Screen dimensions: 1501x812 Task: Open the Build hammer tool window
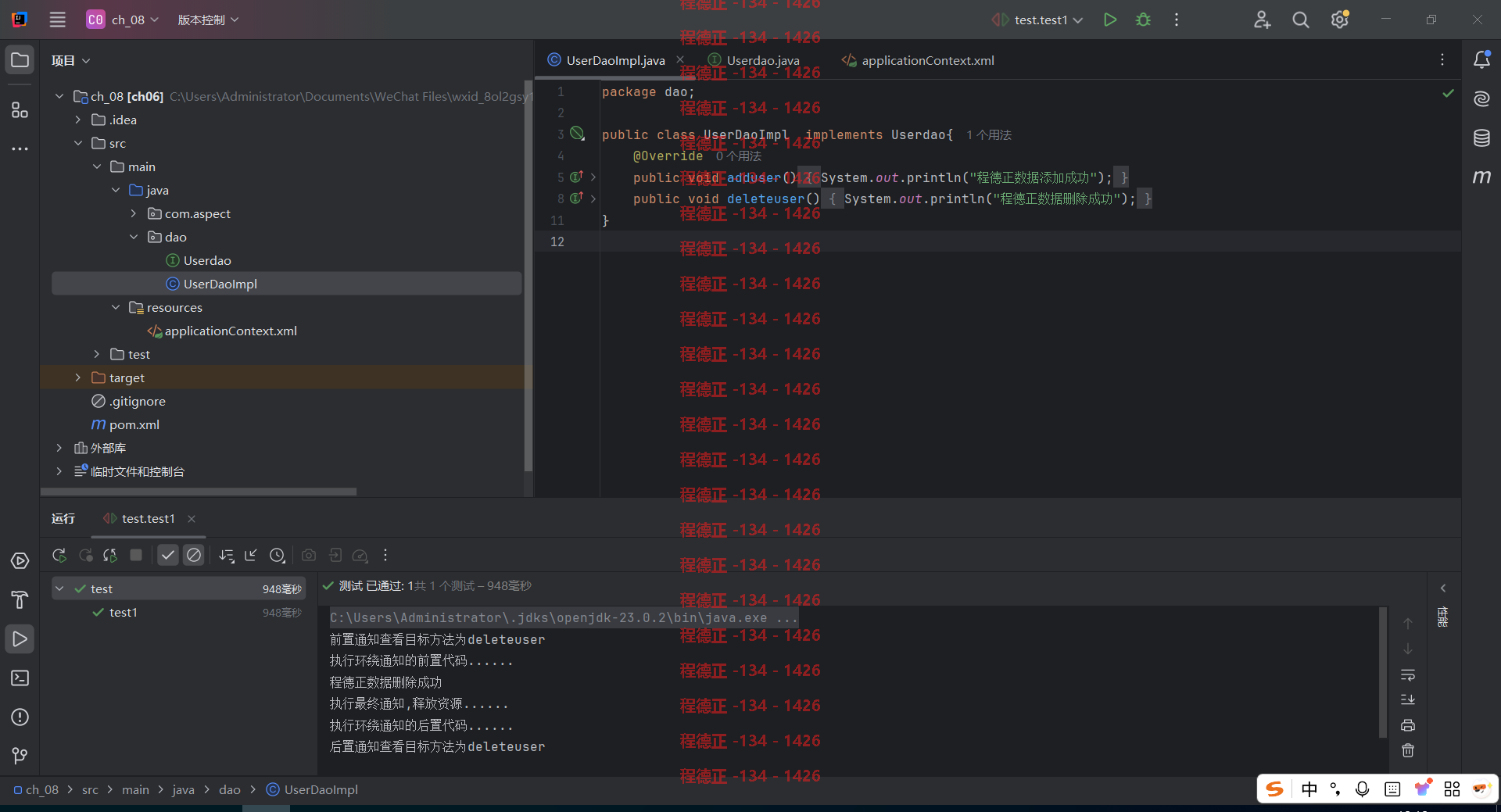click(20, 600)
